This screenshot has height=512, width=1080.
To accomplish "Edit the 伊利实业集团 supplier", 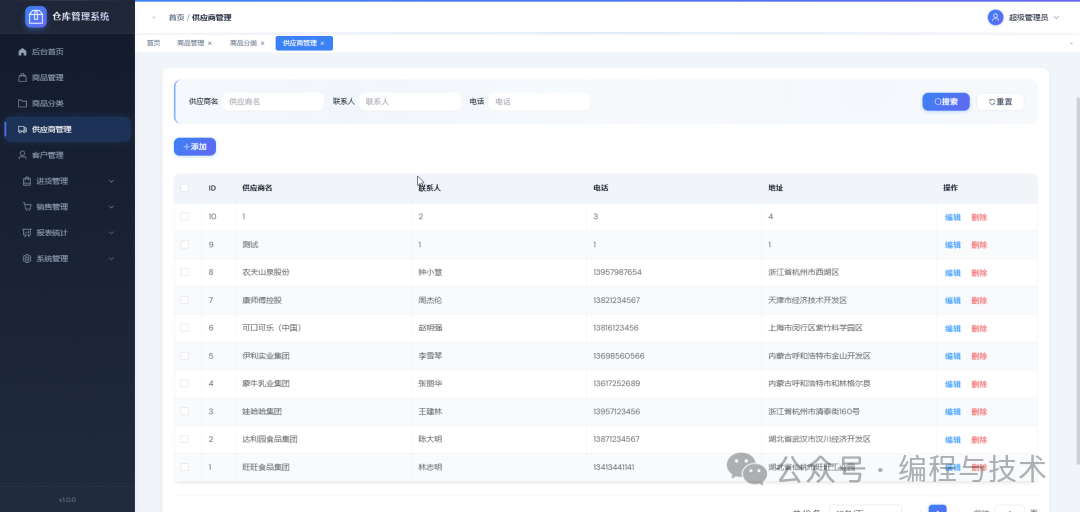I will pos(953,356).
